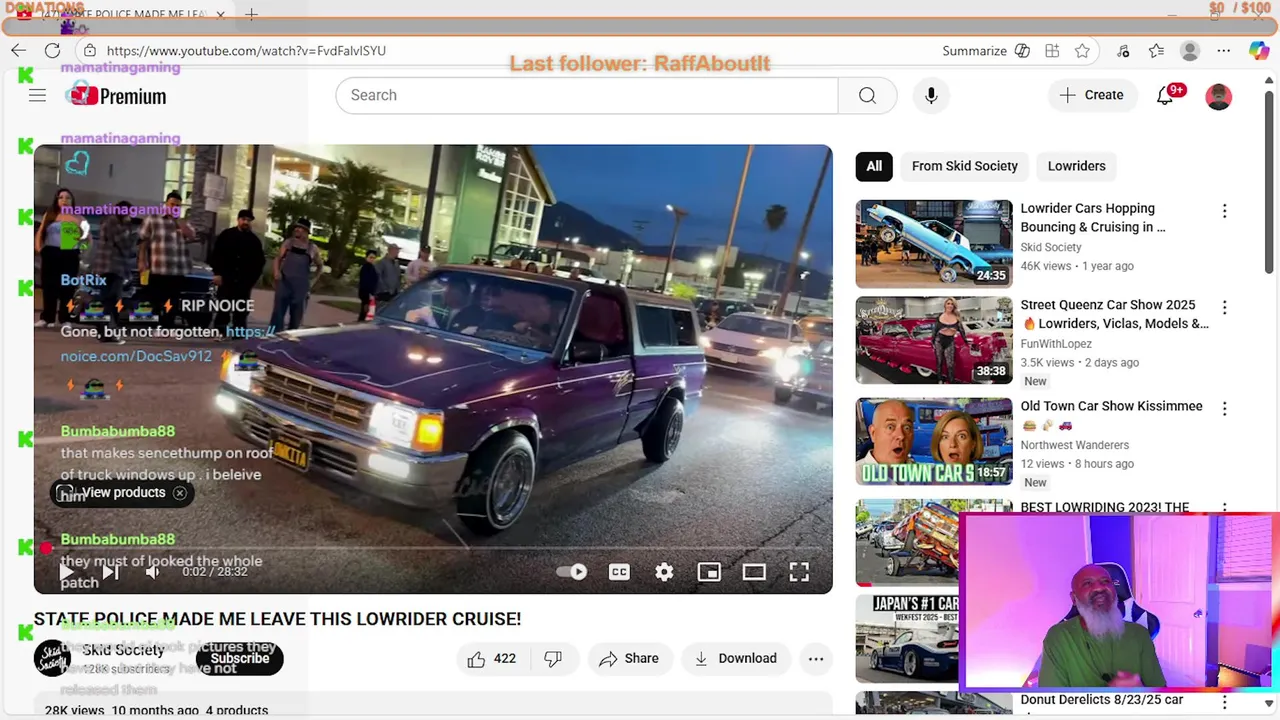The height and width of the screenshot is (720, 1280).
Task: Dislike the video
Action: [x=553, y=658]
